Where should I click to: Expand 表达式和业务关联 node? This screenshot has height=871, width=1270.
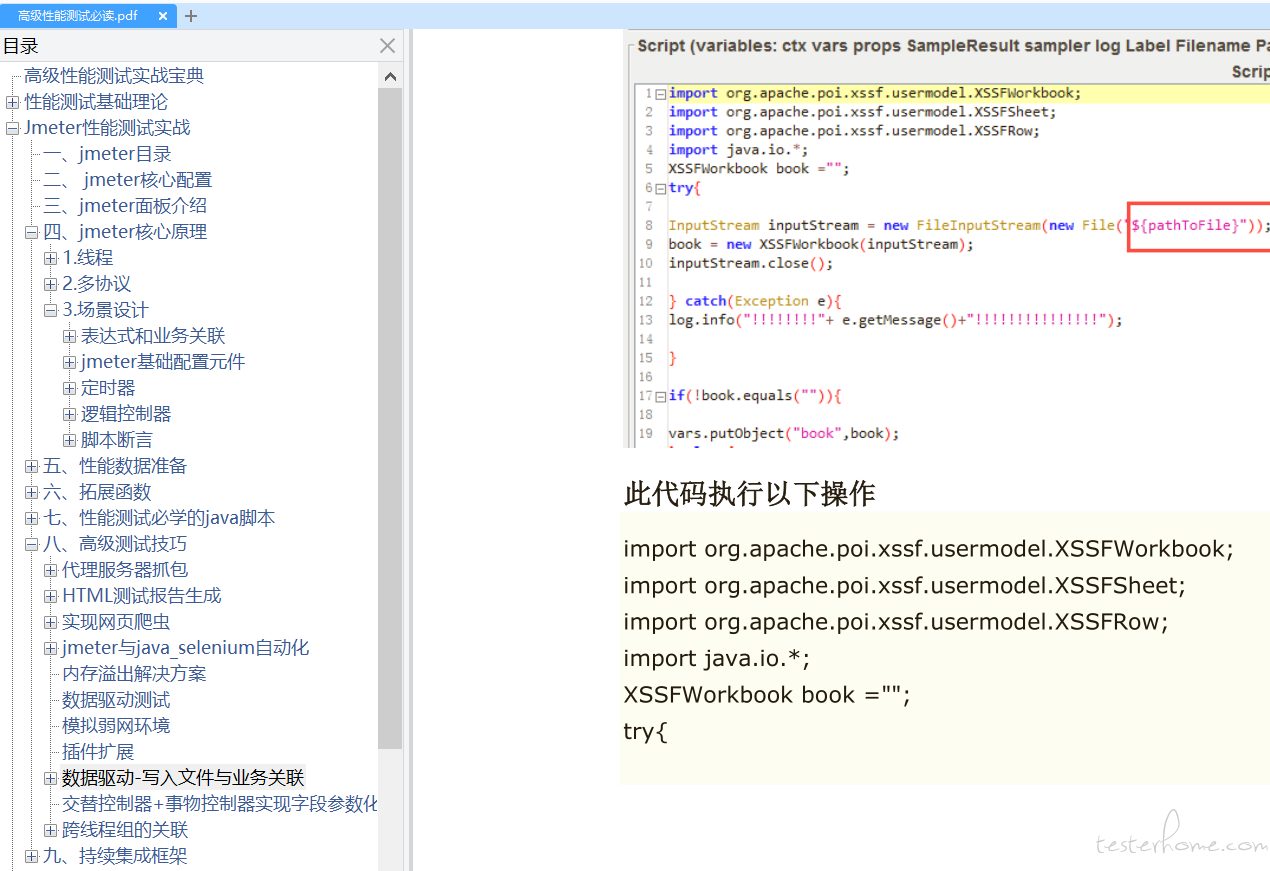[69, 336]
